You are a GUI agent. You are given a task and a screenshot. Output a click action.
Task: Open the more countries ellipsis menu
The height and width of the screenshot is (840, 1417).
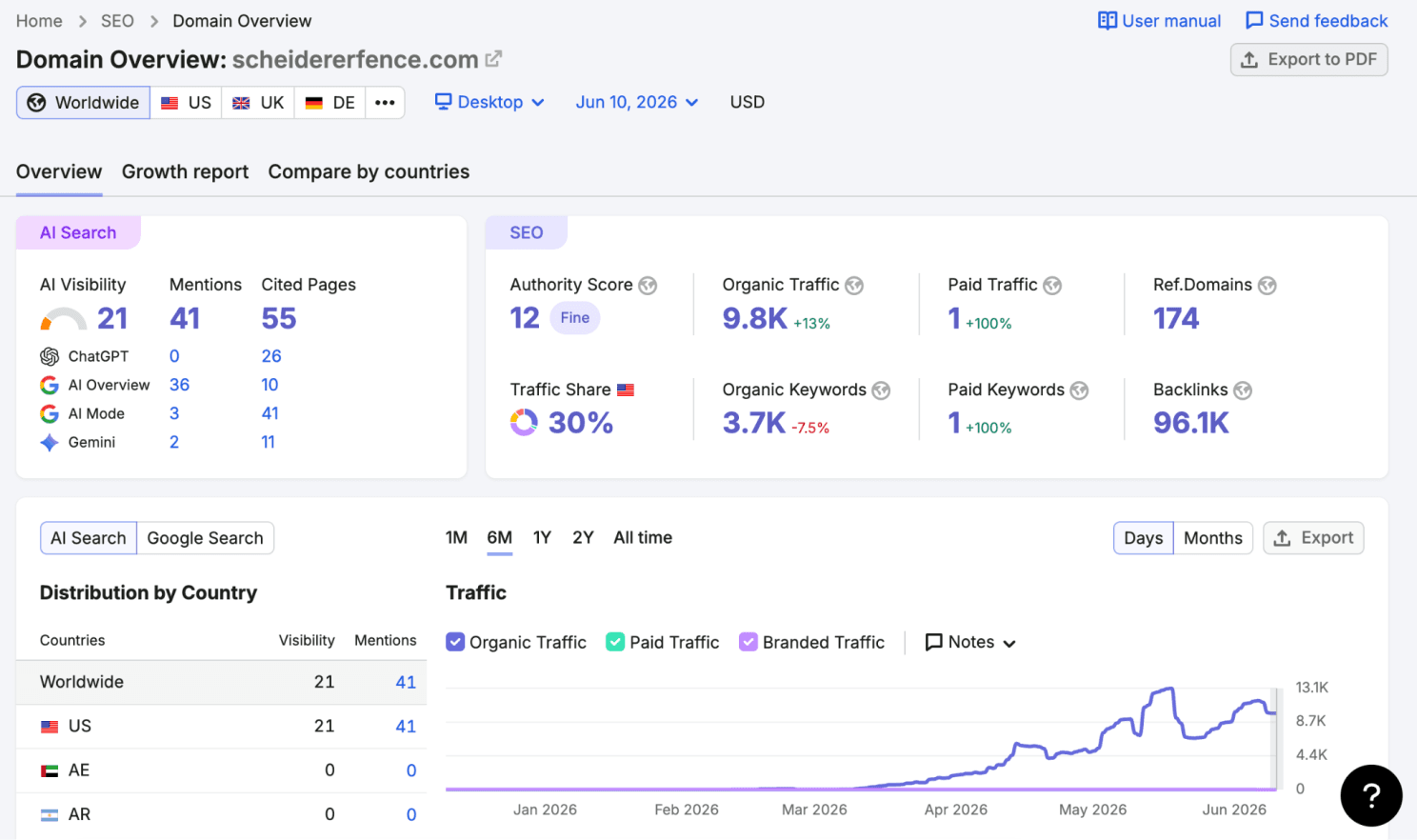[385, 103]
